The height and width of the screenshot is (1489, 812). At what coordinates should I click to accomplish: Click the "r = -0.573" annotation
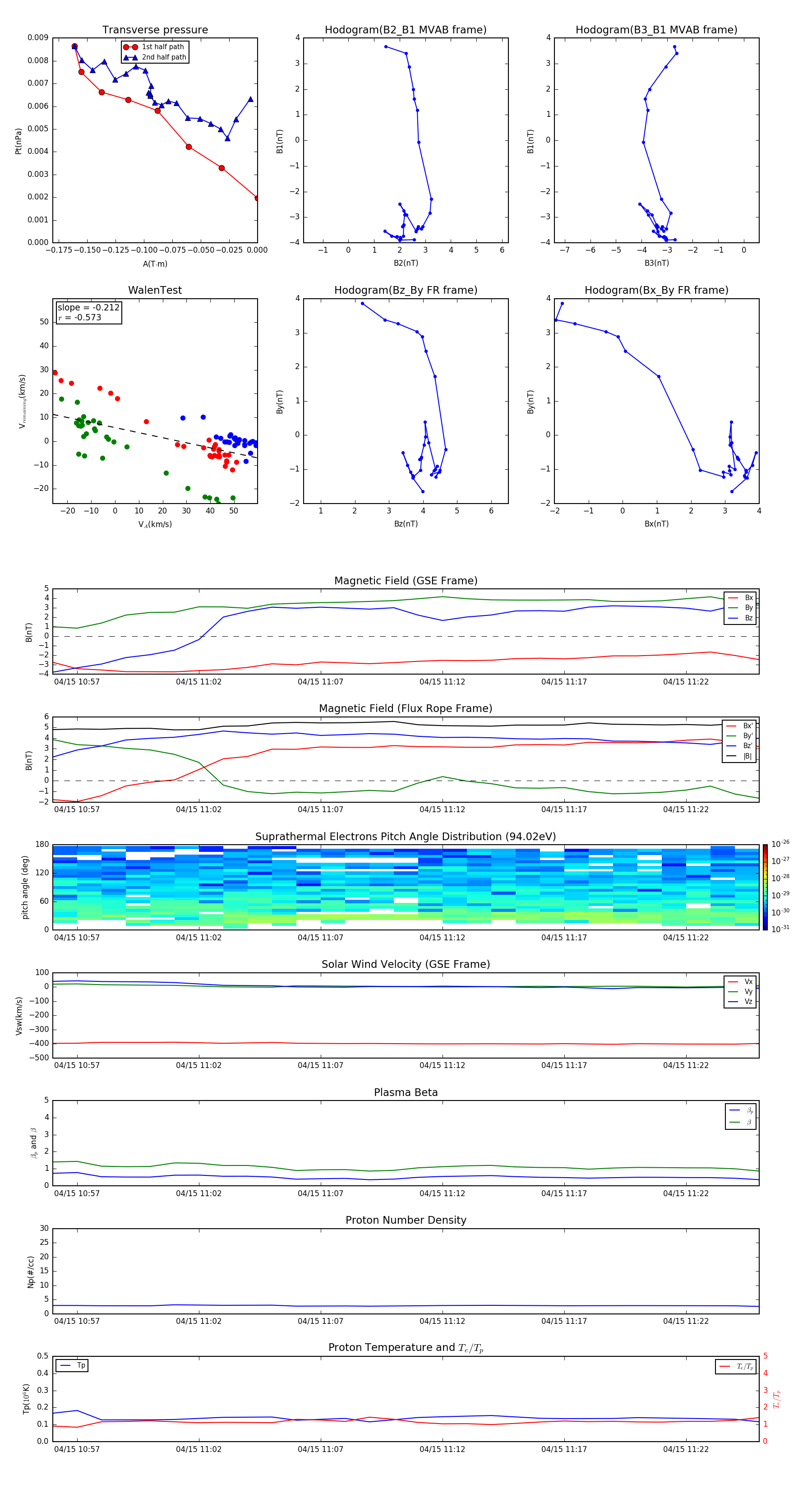[80, 317]
